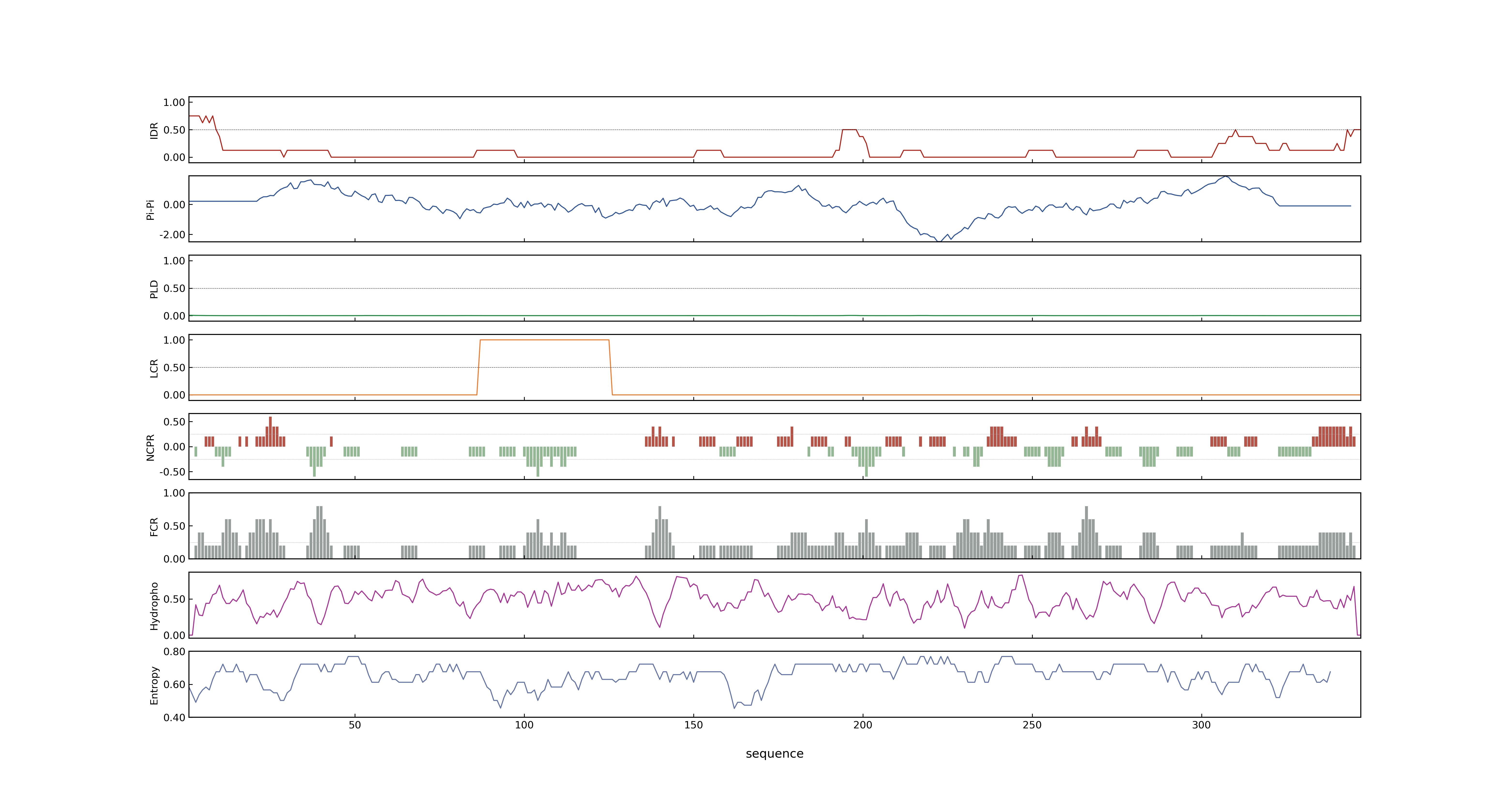Select the 1.00 tick of IDR panel
Viewport: 1512px width, 806px height.
[174, 103]
